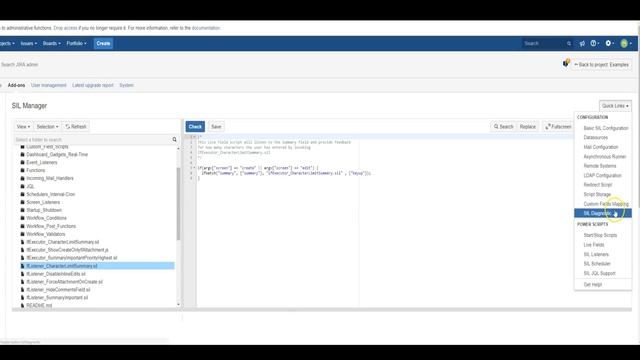The image size is (640, 360).
Task: Click the Screen_Listeners folder icon
Action: [22, 202]
